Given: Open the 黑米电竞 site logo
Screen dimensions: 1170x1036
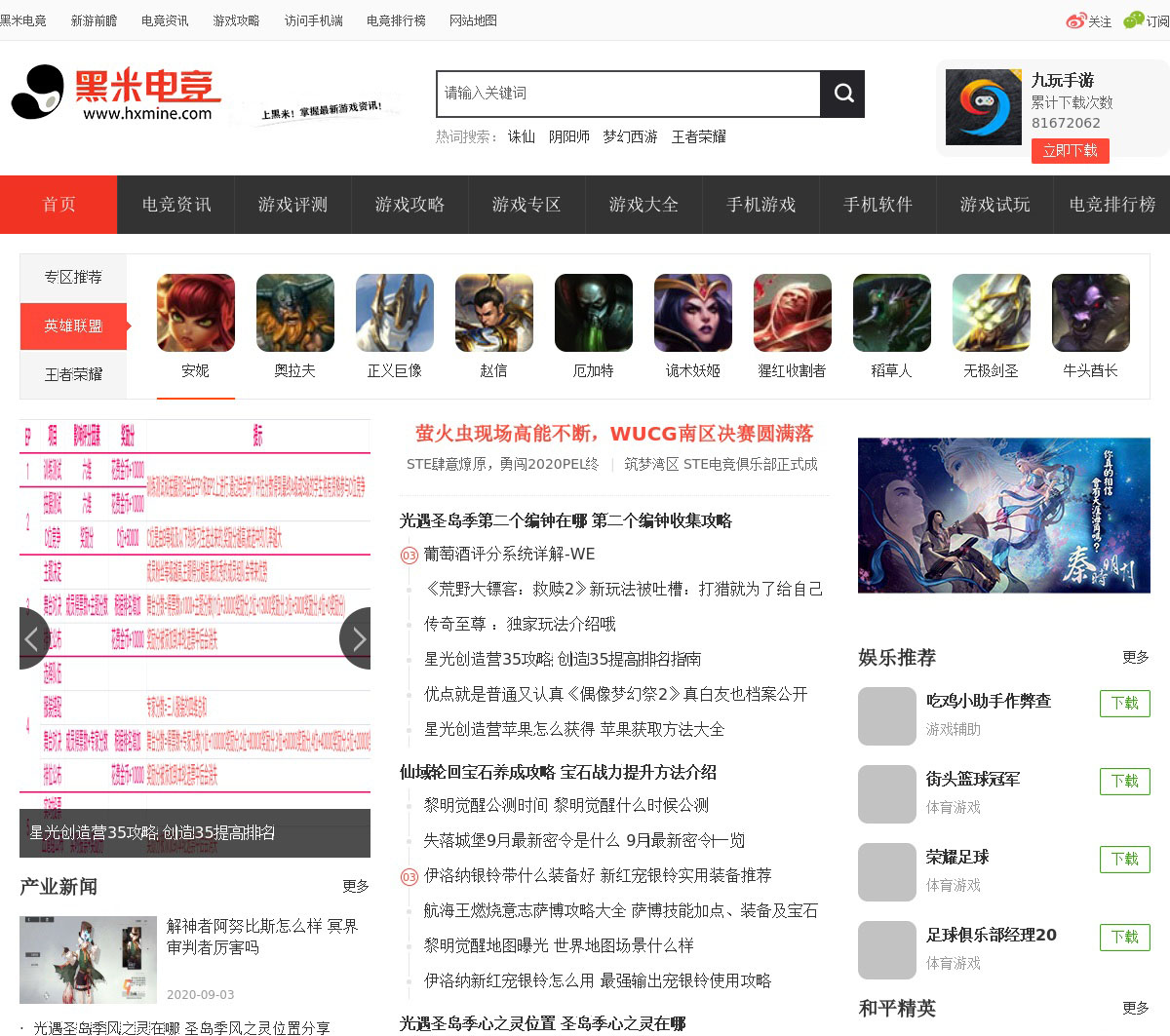Looking at the screenshot, I should pos(116,94).
